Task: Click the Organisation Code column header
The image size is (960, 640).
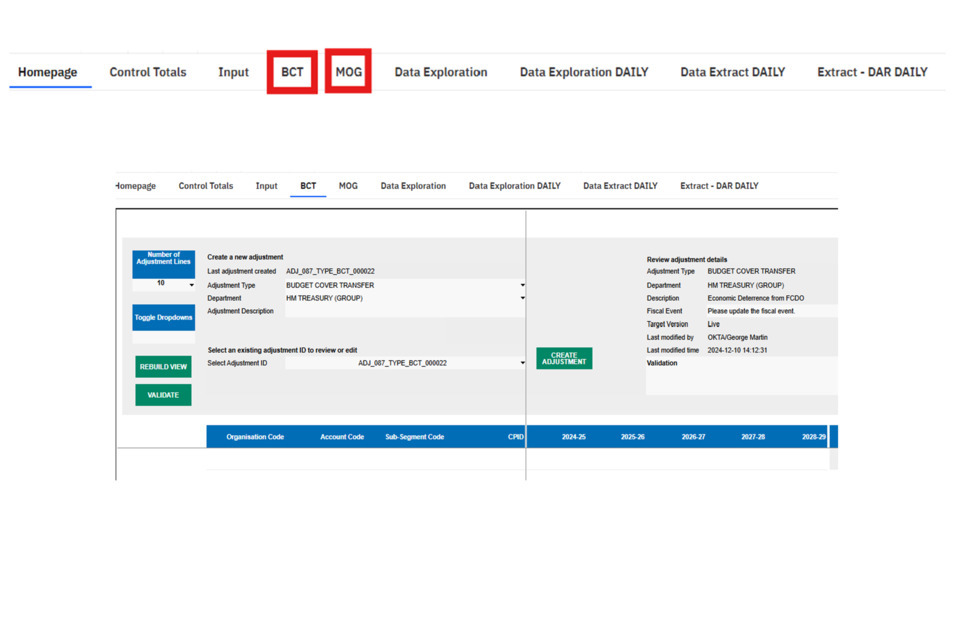Action: (255, 437)
